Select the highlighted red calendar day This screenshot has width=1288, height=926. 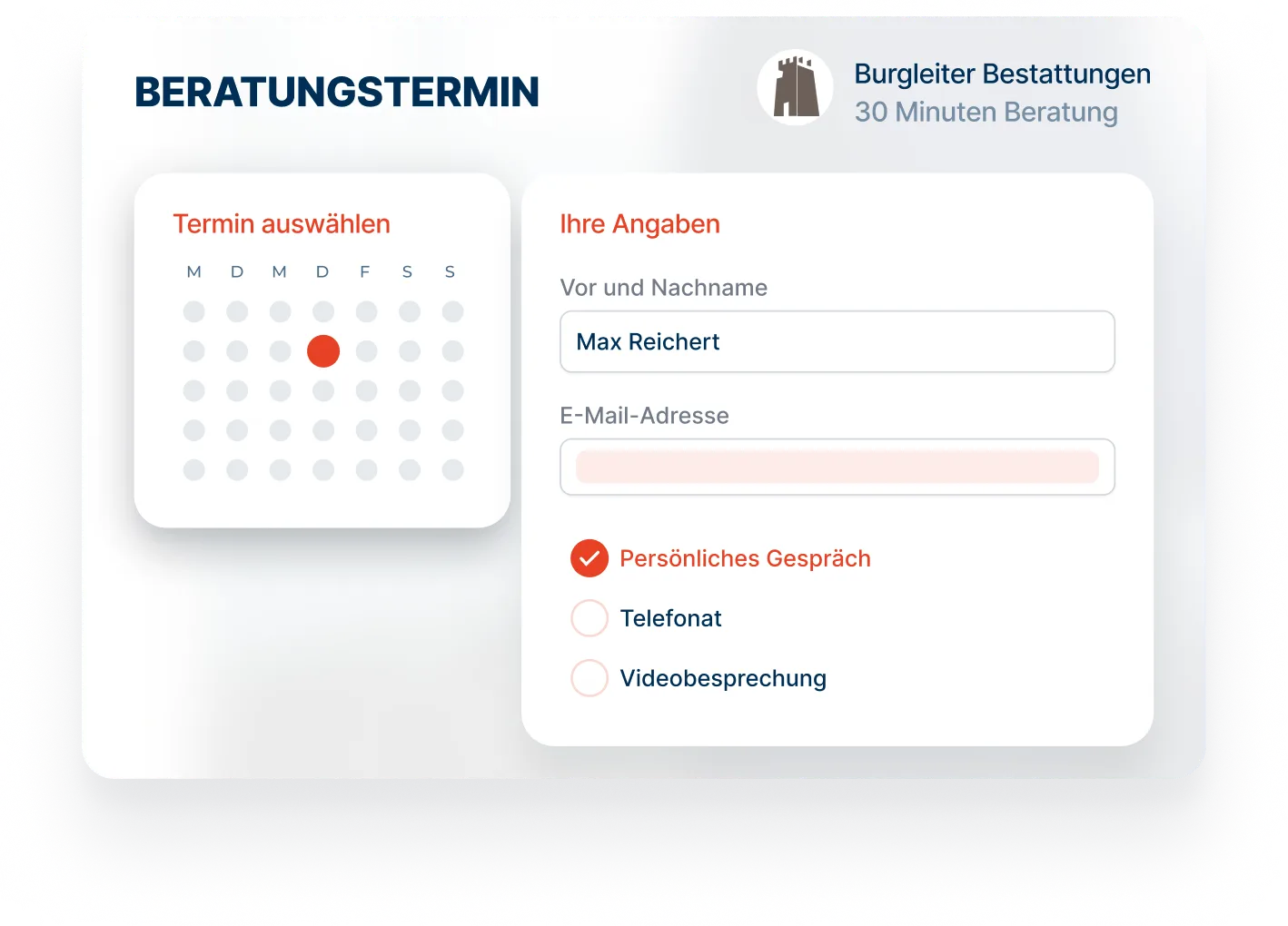pos(323,351)
